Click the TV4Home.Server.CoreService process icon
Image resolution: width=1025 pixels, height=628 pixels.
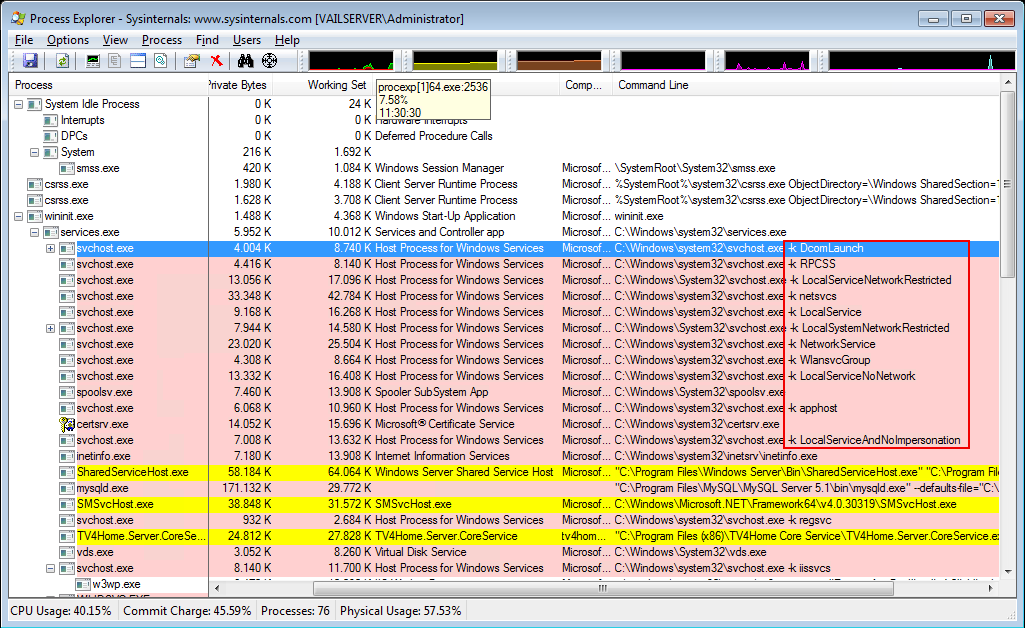point(67,537)
